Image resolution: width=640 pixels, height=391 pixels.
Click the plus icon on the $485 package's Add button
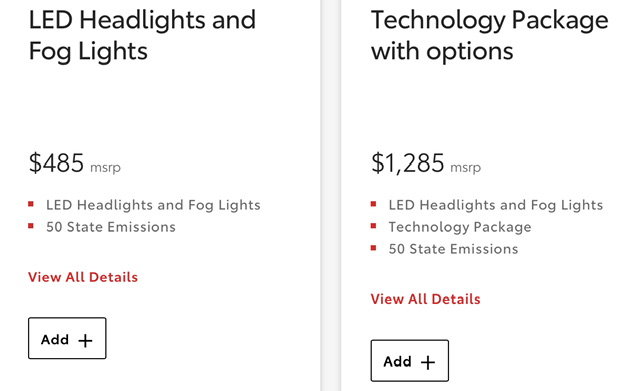click(85, 340)
